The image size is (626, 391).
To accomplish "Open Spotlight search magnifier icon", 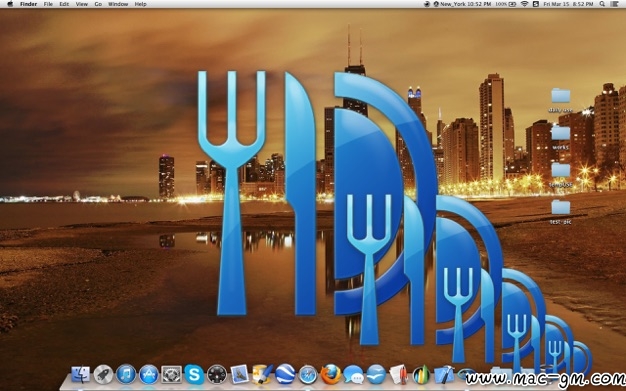I will (602, 4).
